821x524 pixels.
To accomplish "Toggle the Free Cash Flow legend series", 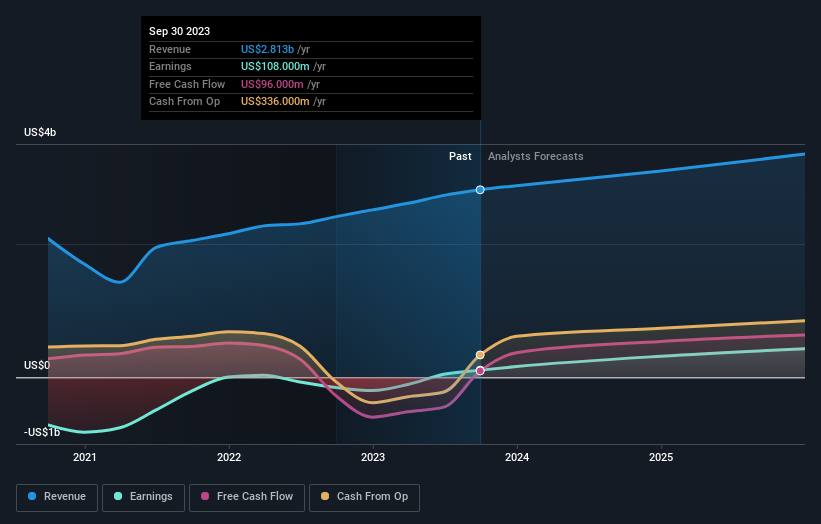I will (x=247, y=497).
